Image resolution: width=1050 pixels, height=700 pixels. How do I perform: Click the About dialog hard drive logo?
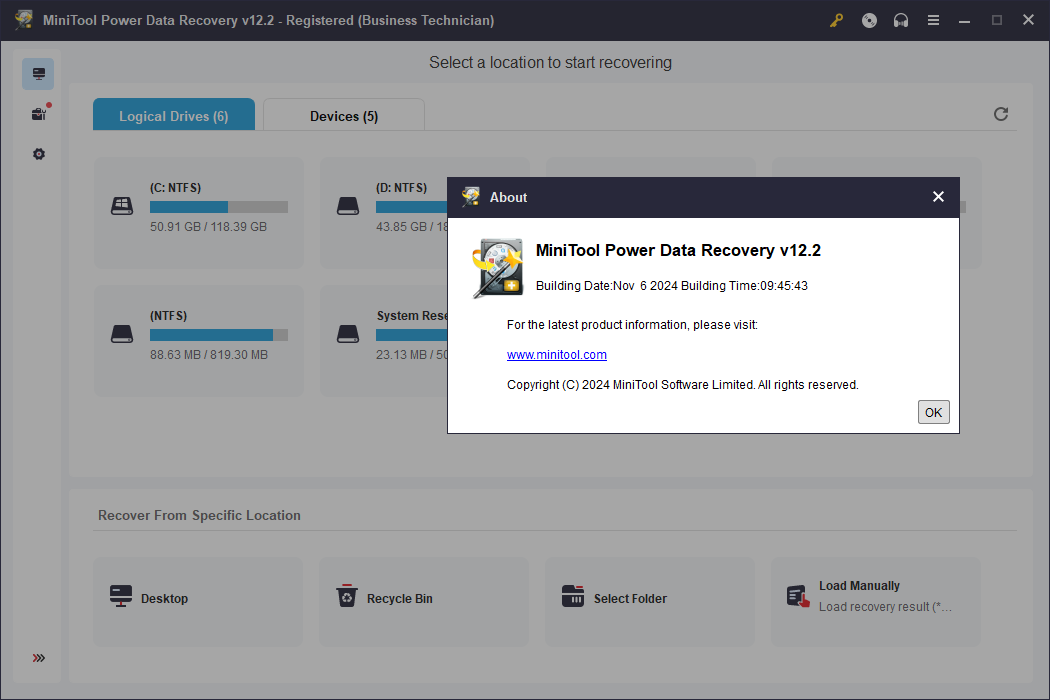pos(498,268)
